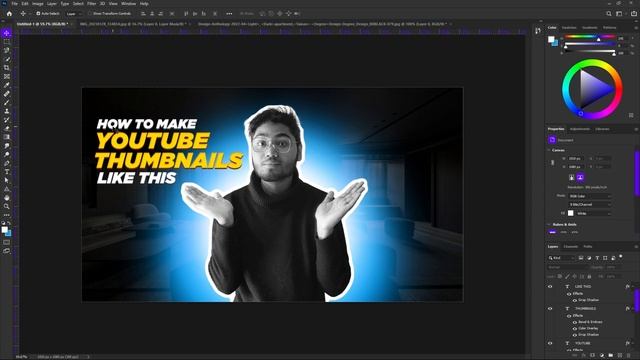Select the Lasso tool
The height and width of the screenshot is (360, 640).
click(x=7, y=50)
